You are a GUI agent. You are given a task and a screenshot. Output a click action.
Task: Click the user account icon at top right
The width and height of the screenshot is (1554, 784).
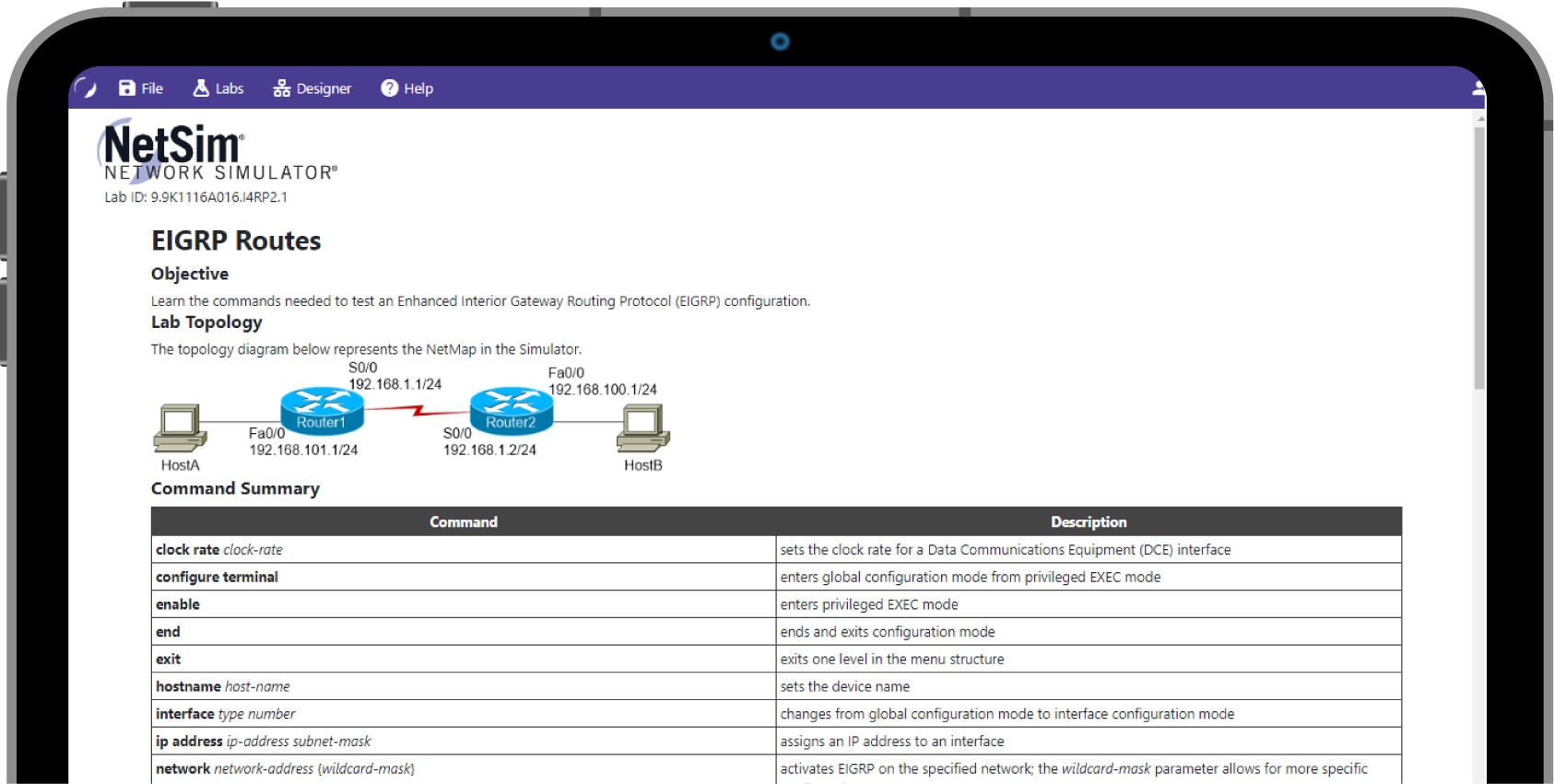pos(1477,88)
